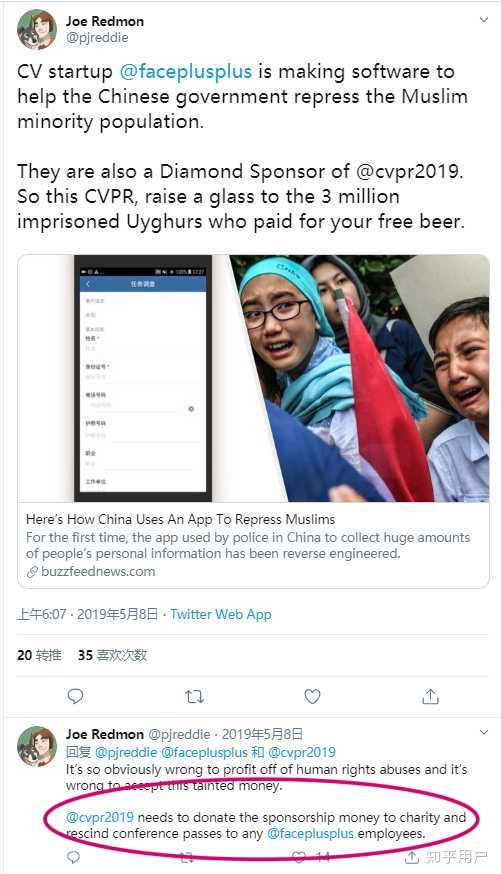Expand the reply tweet's options chevron
Image resolution: width=501 pixels, height=874 pixels.
click(484, 732)
